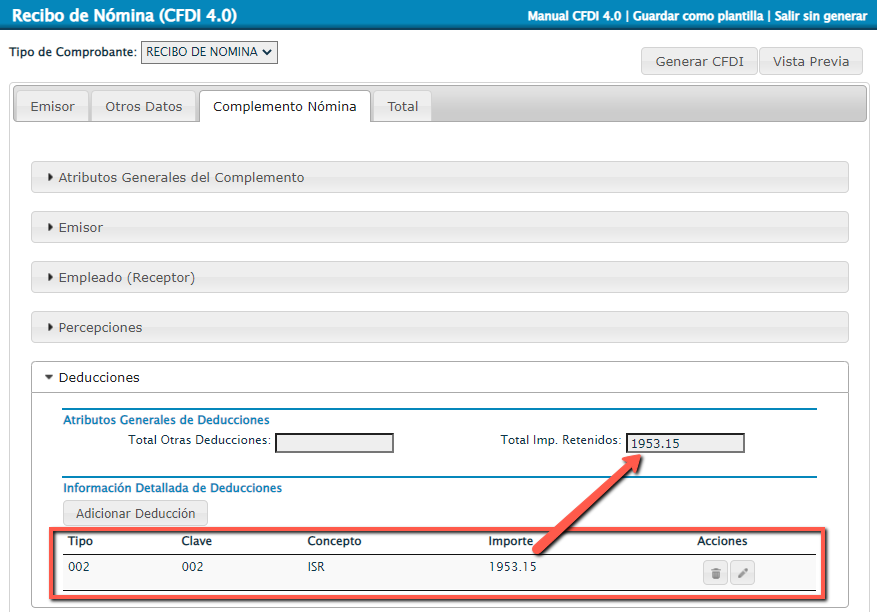This screenshot has width=877, height=612.
Task: Open the Manual CFDI 4.0 link
Action: pyautogui.click(x=574, y=16)
